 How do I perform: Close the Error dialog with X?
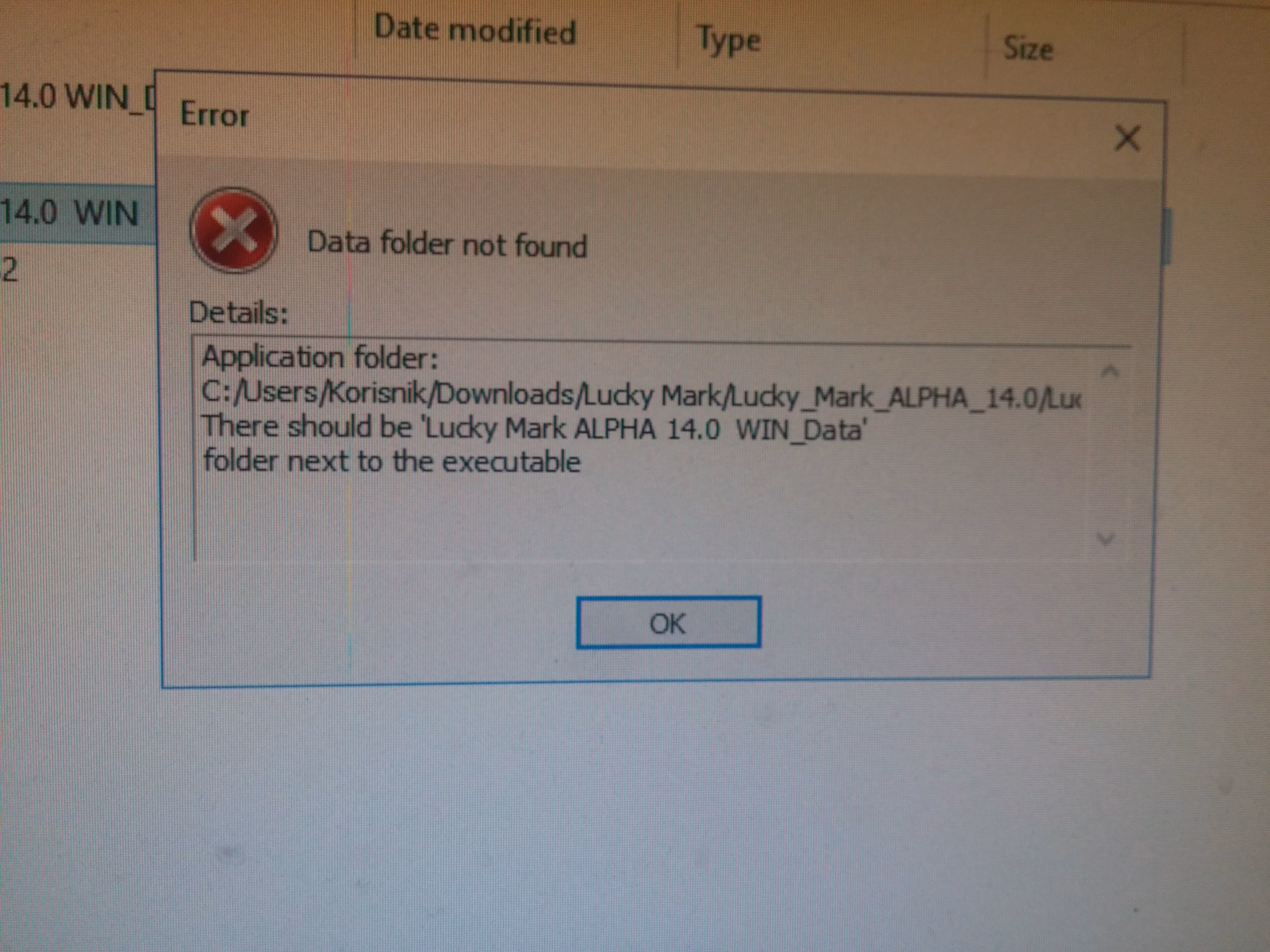pos(1126,138)
